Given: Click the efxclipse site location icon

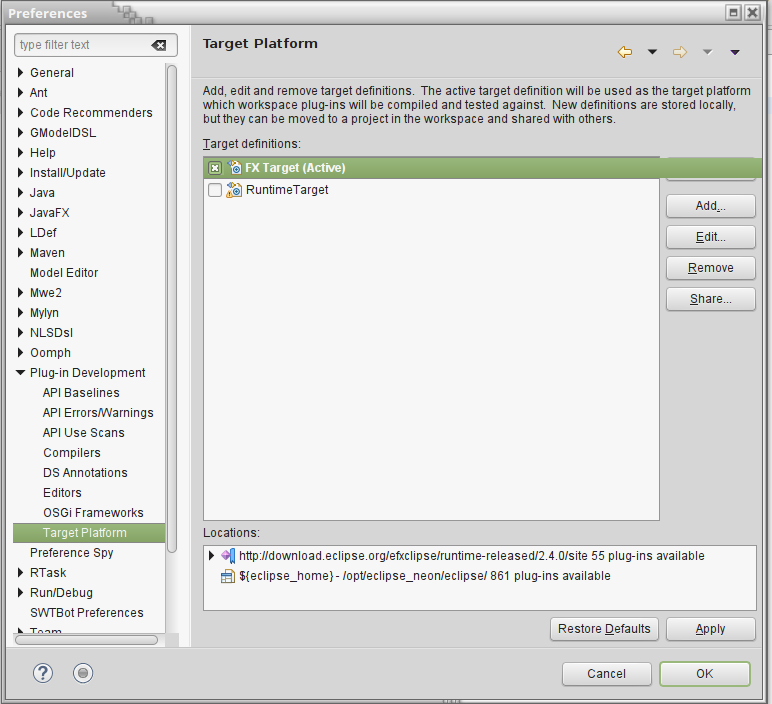Looking at the screenshot, I should [228, 556].
